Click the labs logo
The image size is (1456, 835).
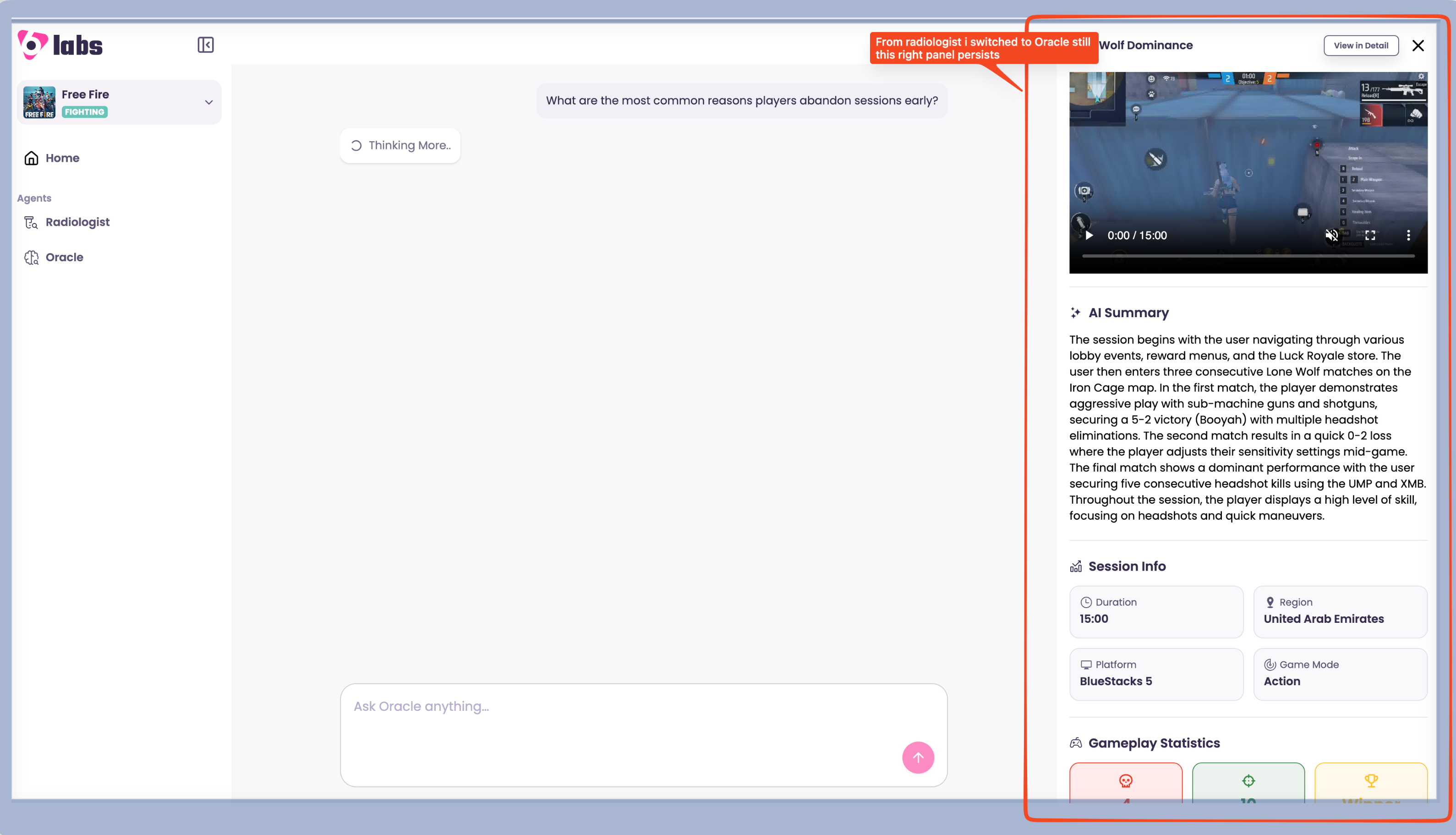coord(60,45)
